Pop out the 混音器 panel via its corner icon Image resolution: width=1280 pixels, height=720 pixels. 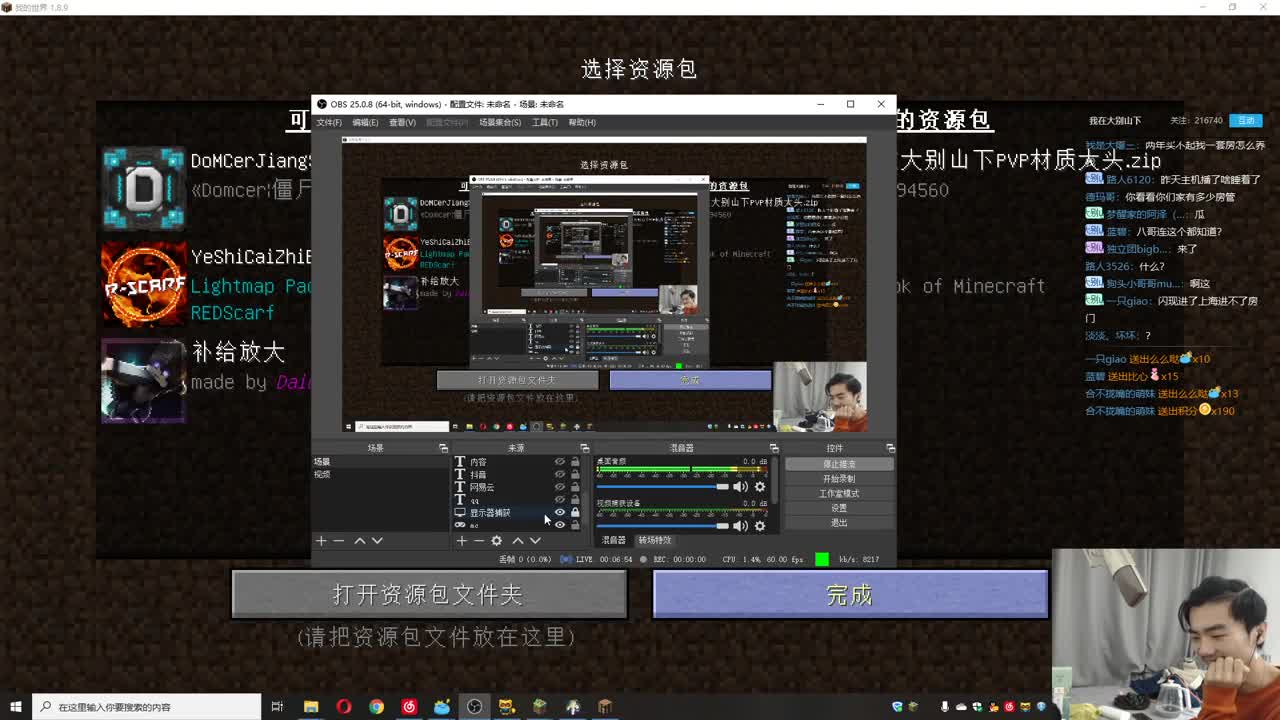[774, 449]
